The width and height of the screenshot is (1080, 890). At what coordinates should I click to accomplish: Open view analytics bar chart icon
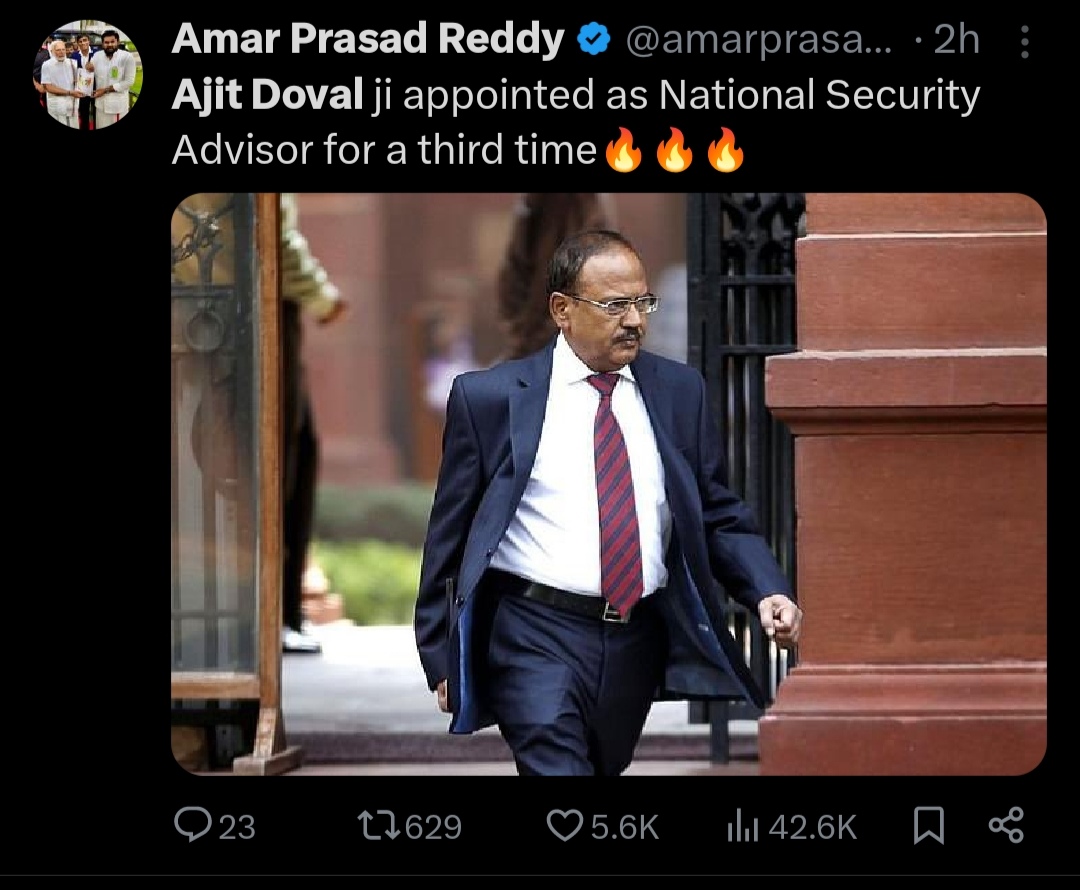coord(742,827)
